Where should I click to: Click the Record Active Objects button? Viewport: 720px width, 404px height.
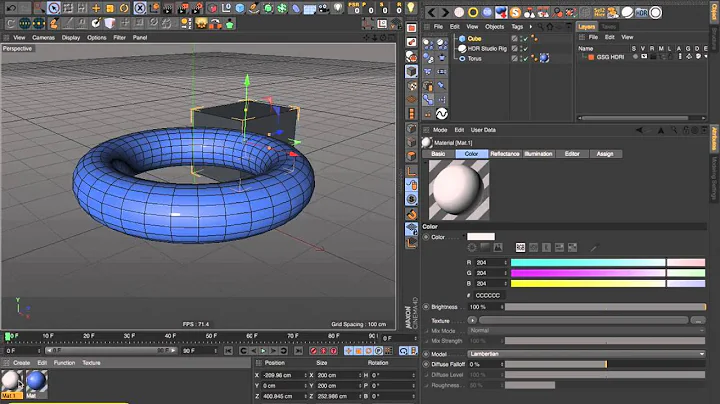point(313,351)
